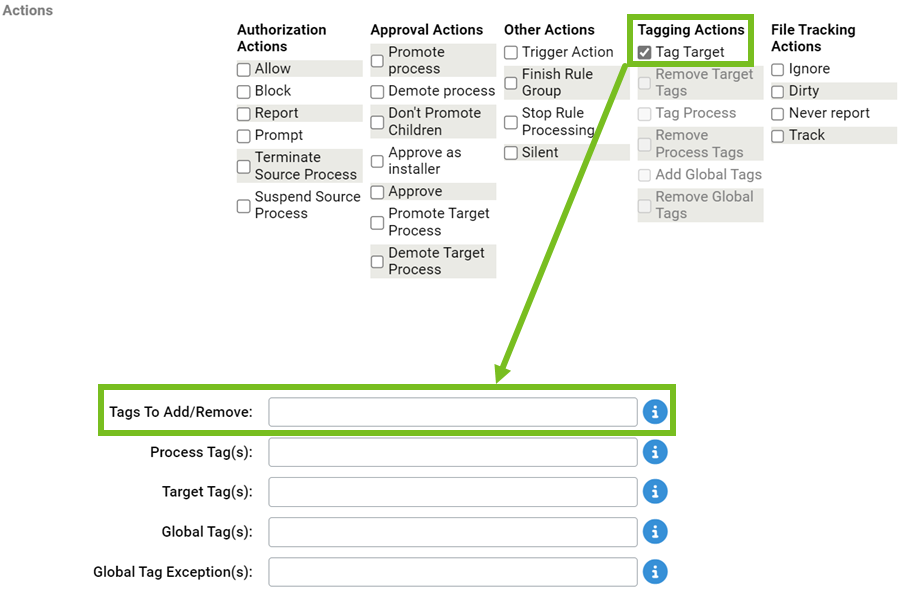The height and width of the screenshot is (590, 900).
Task: Check the Block action checkbox
Action: tap(243, 90)
